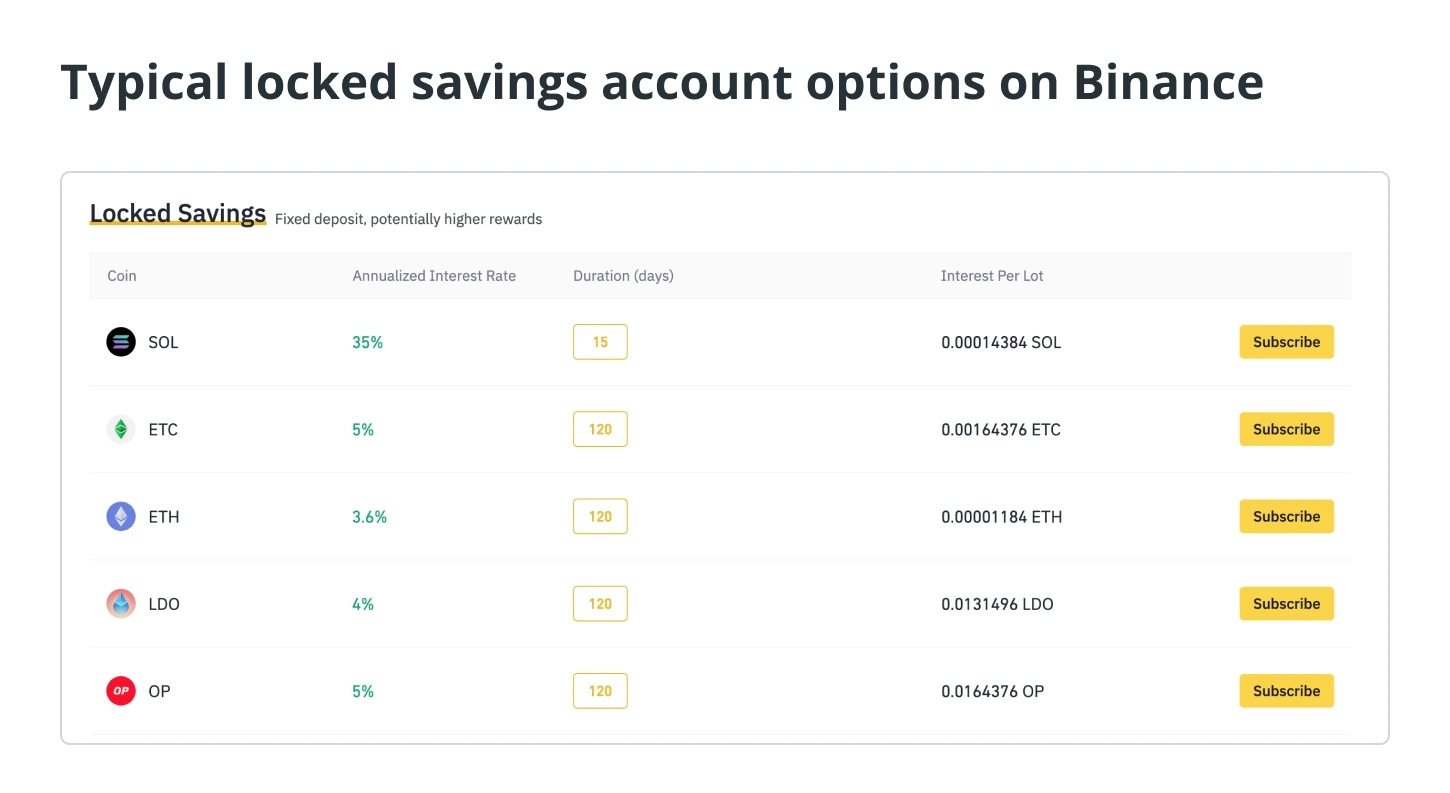Click the Interest Per Lot column header
Image resolution: width=1450 pixels, height=793 pixels.
(x=992, y=276)
